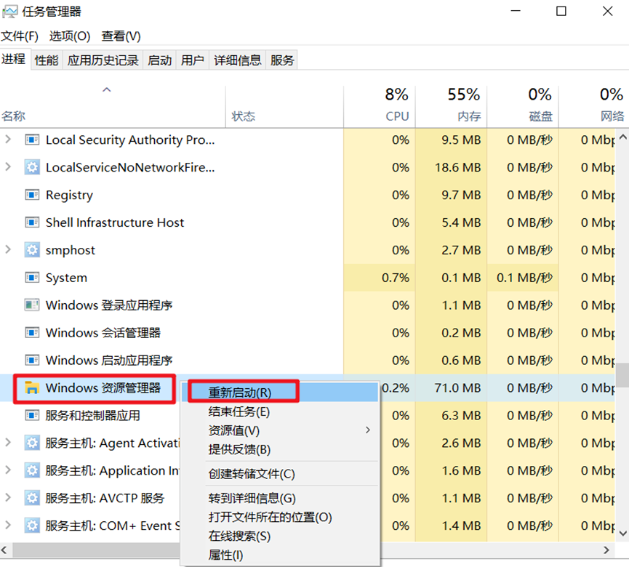Switch to the 应用历史记录 tab

103,60
